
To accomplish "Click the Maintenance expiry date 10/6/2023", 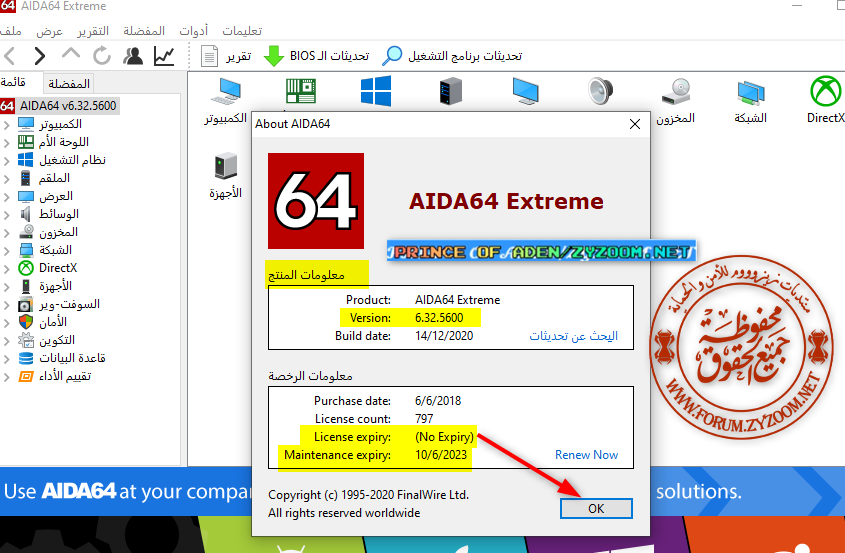I will (441, 455).
